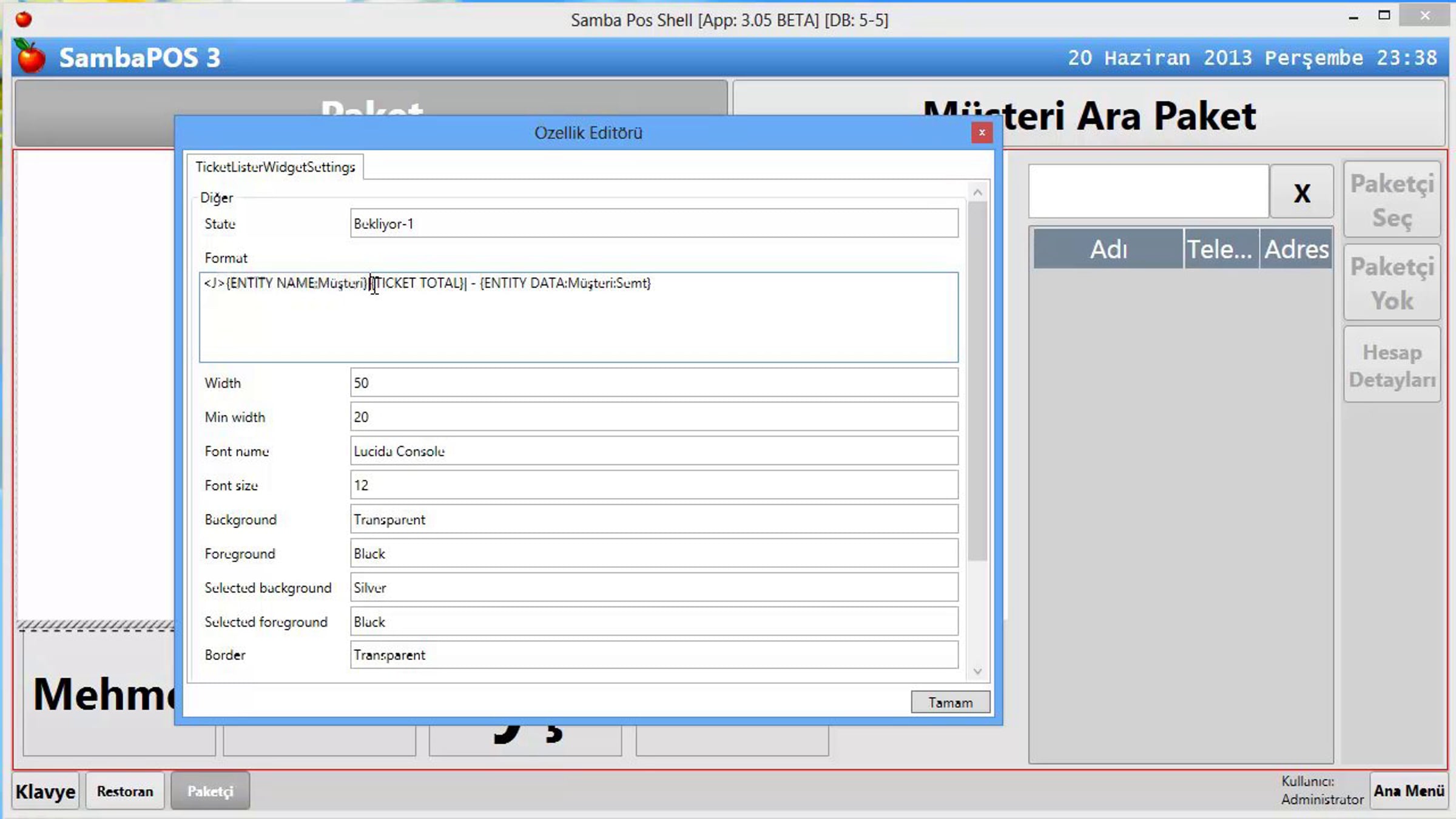Click the Font name field Lucida Console

[654, 451]
